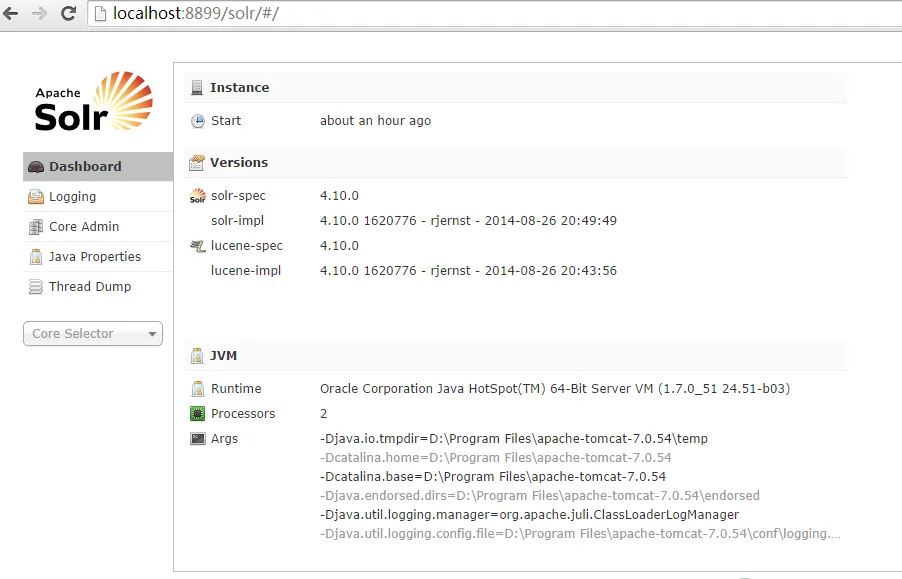The width and height of the screenshot is (902, 579).
Task: Click the Args label
Action: [224, 439]
